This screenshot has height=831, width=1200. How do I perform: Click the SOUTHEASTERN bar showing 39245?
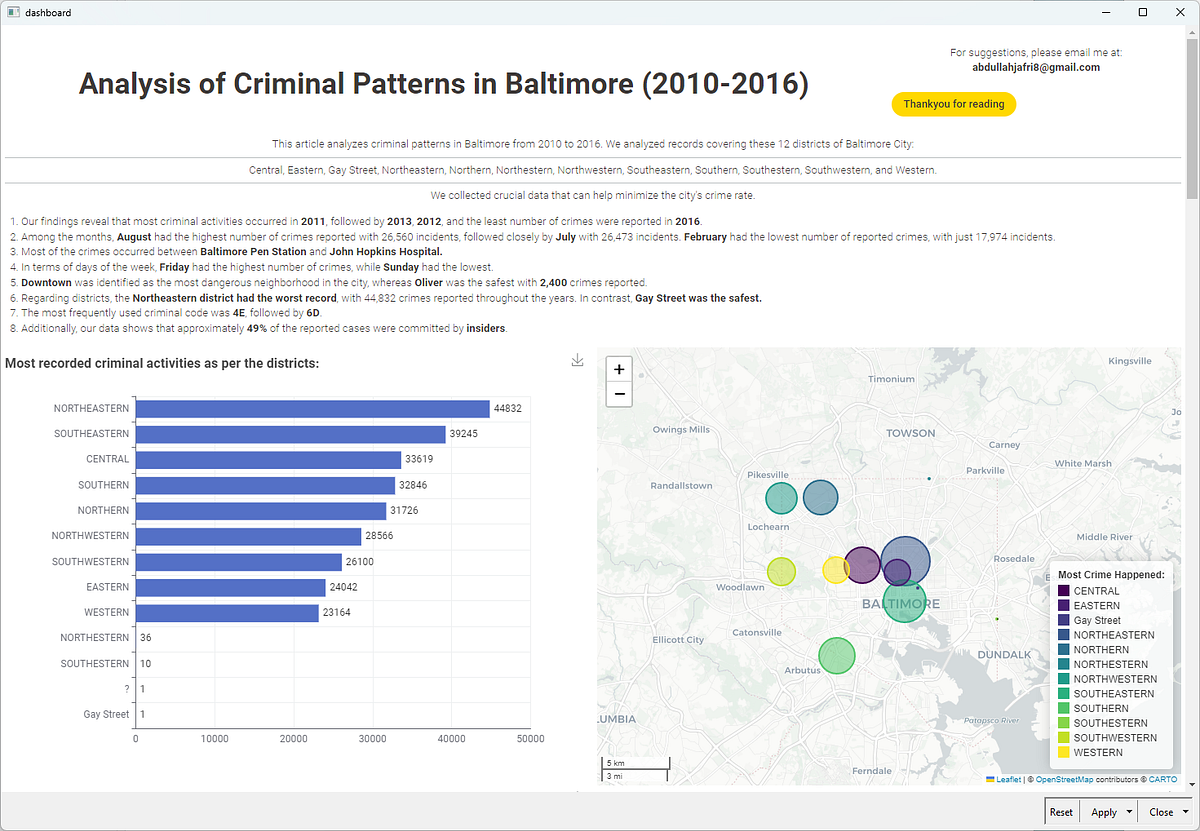pos(291,434)
